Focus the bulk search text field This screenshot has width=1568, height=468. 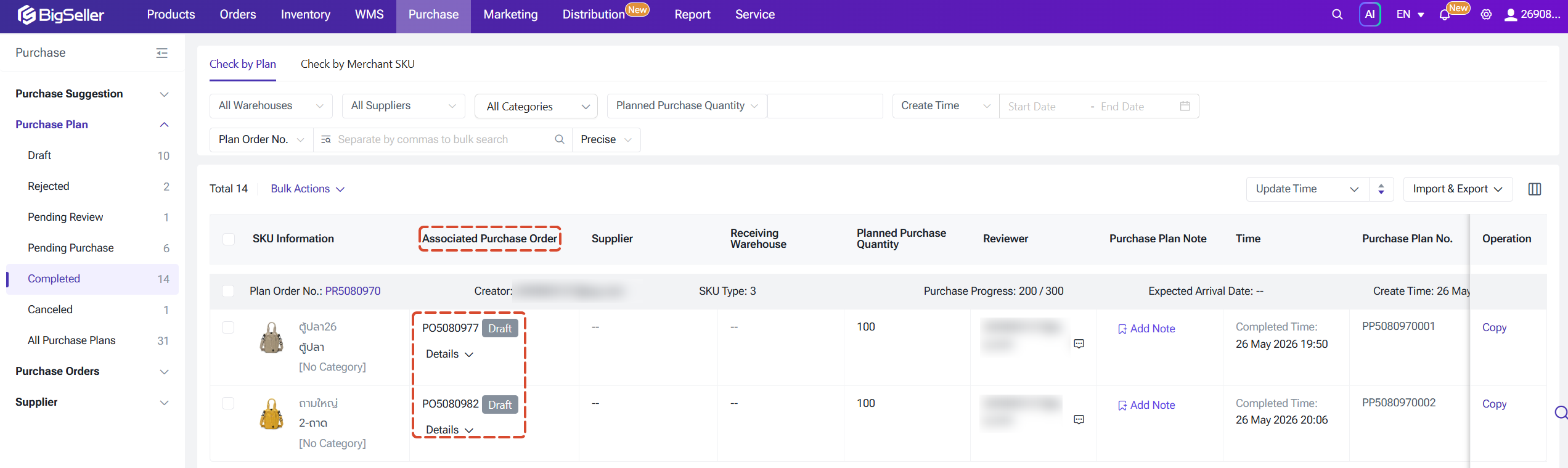441,140
